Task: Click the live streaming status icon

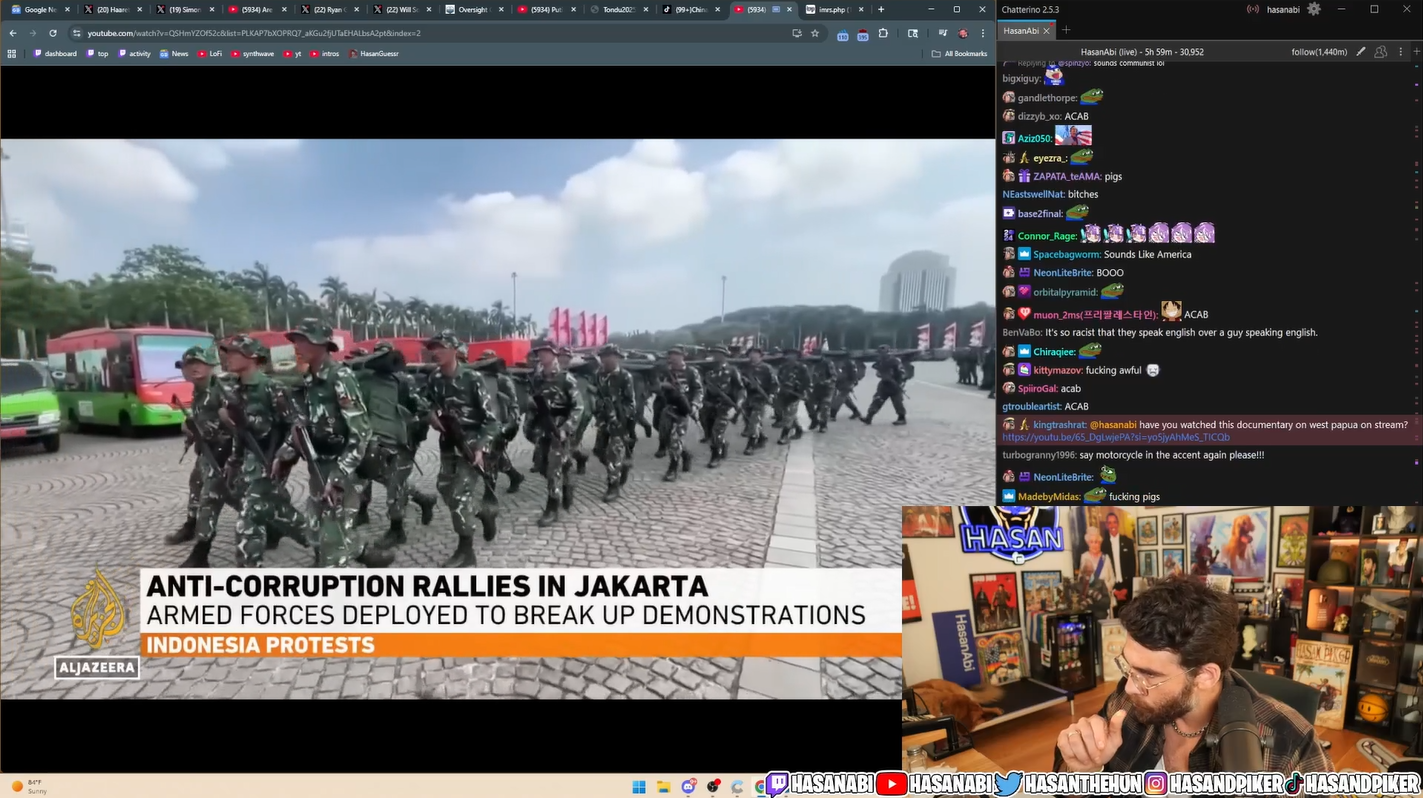Action: pos(1253,9)
